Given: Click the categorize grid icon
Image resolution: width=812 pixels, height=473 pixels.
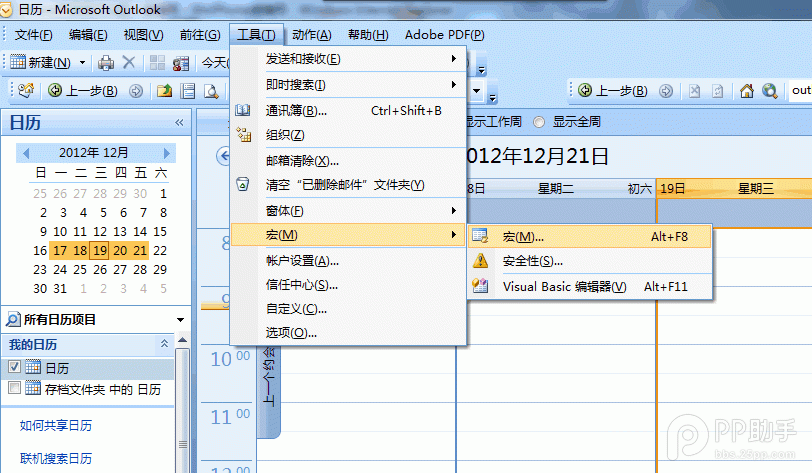Looking at the screenshot, I should click(157, 63).
